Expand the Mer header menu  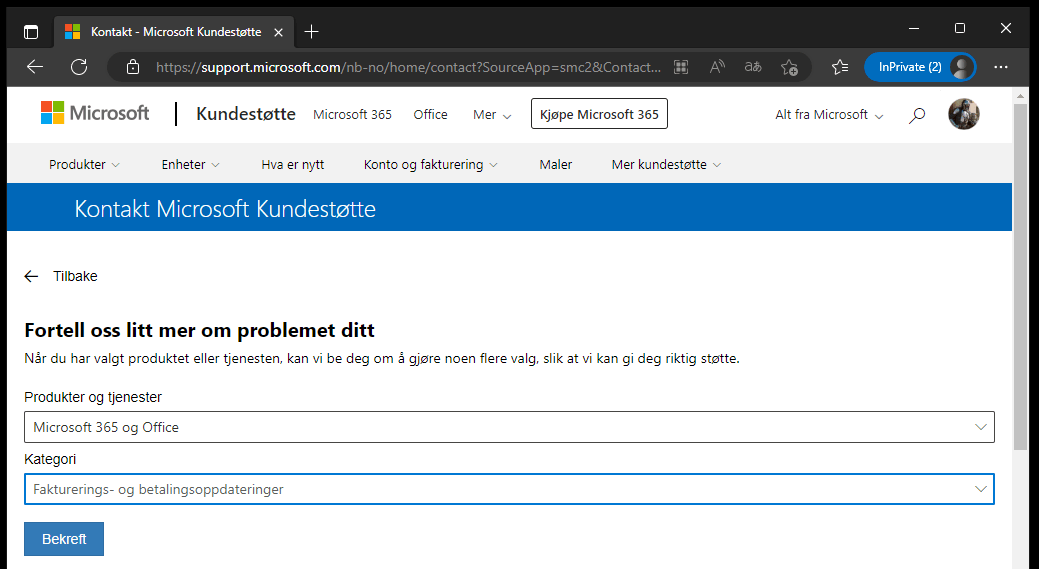(492, 115)
